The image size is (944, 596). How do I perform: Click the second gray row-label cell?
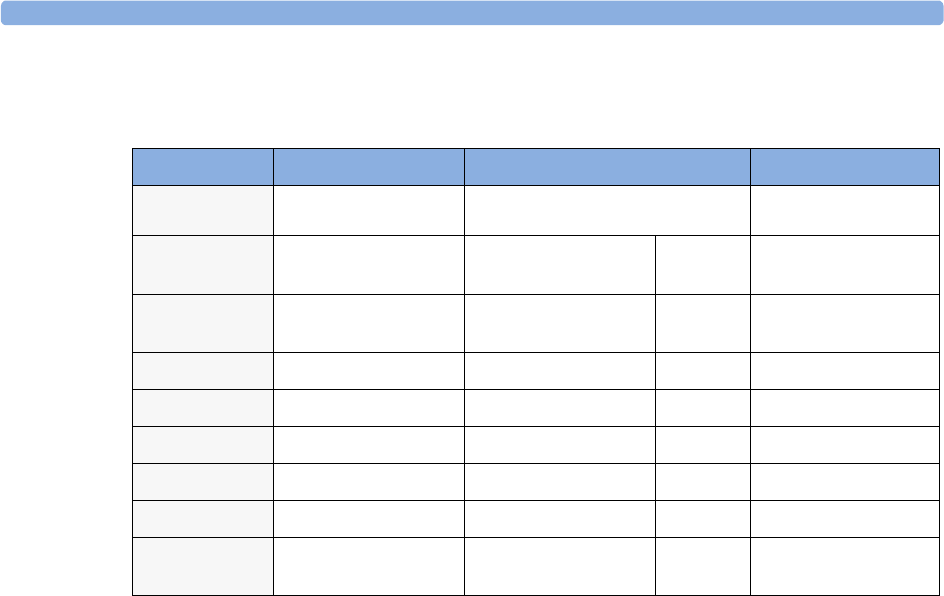pyautogui.click(x=203, y=265)
